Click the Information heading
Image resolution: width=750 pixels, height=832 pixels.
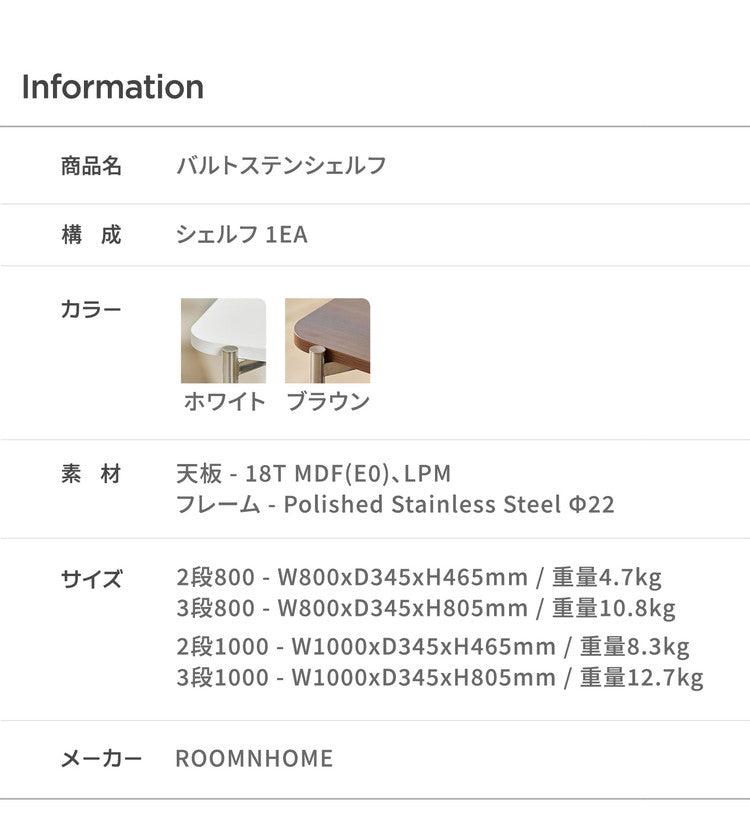112,87
